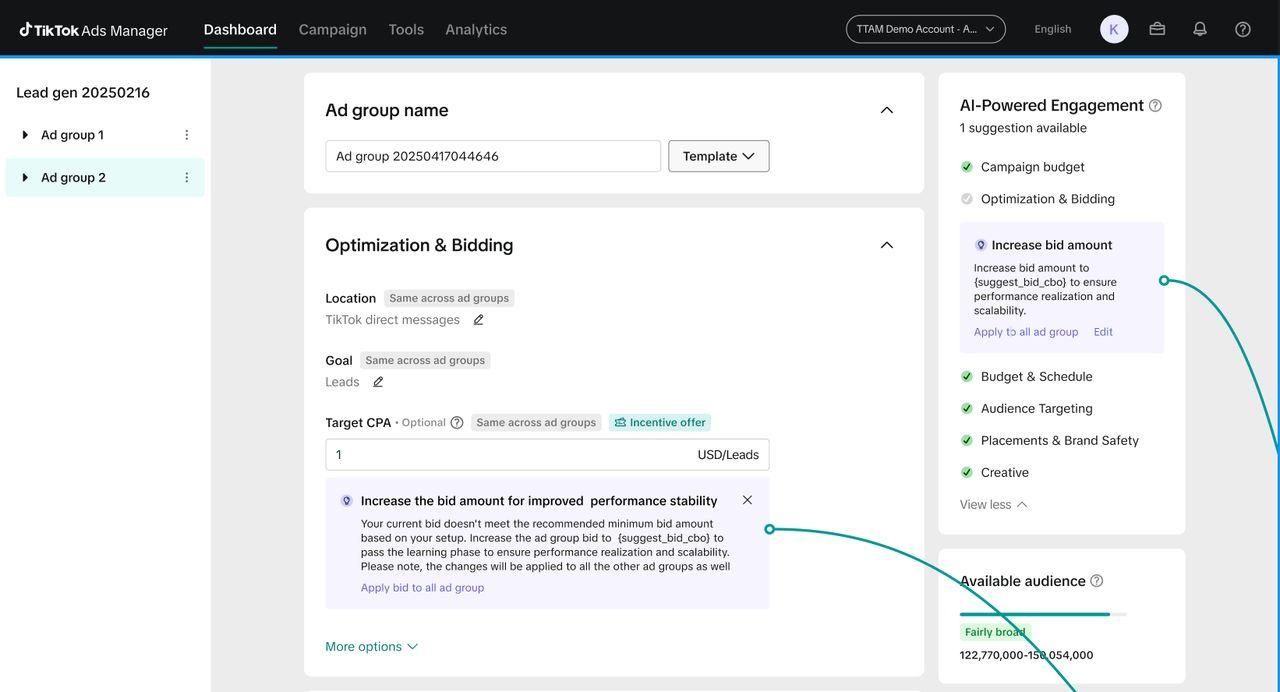The height and width of the screenshot is (692, 1280).
Task: Click the user avatar K
Action: click(x=1114, y=29)
